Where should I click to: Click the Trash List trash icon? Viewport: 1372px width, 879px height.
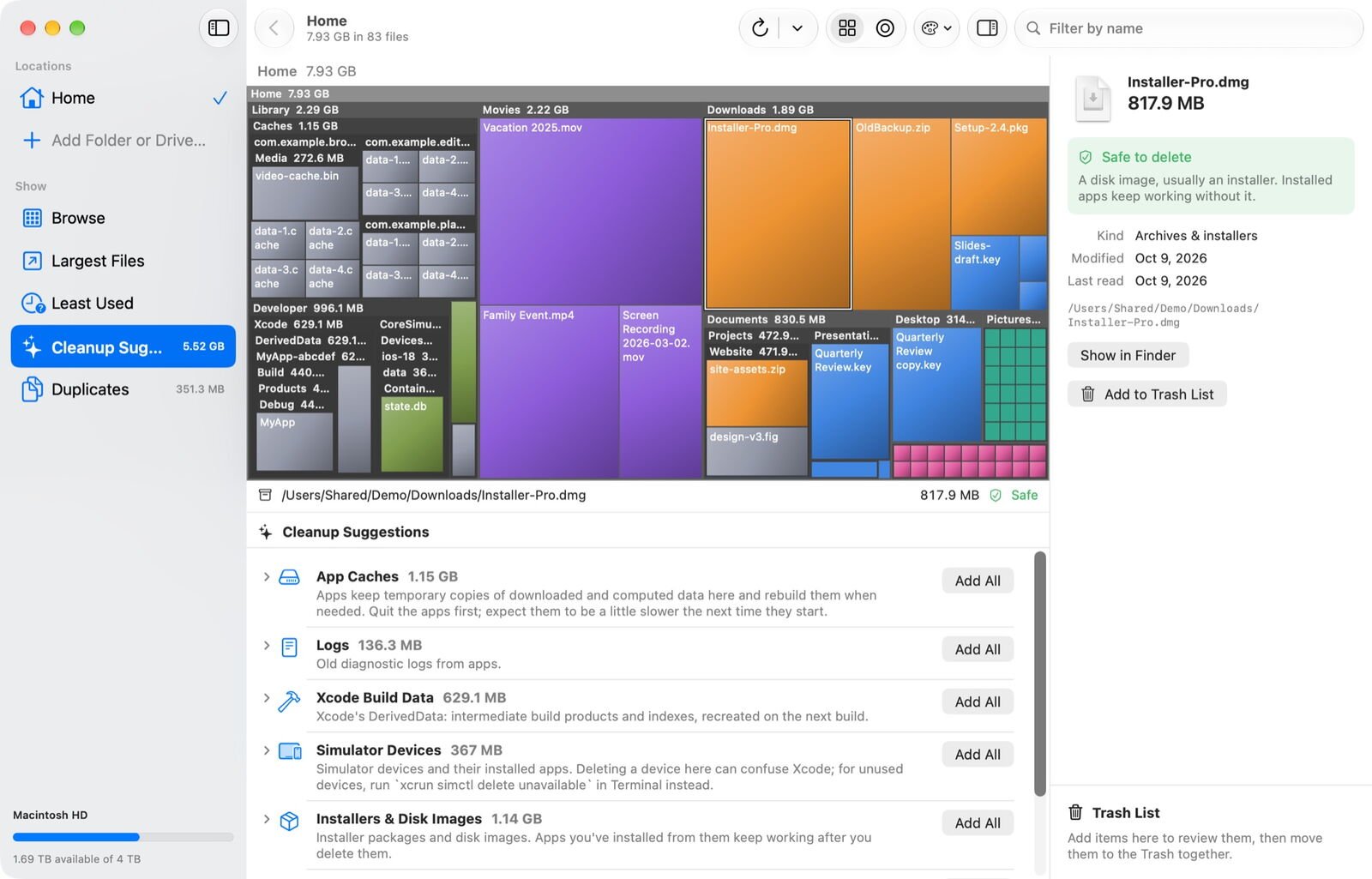coord(1075,812)
